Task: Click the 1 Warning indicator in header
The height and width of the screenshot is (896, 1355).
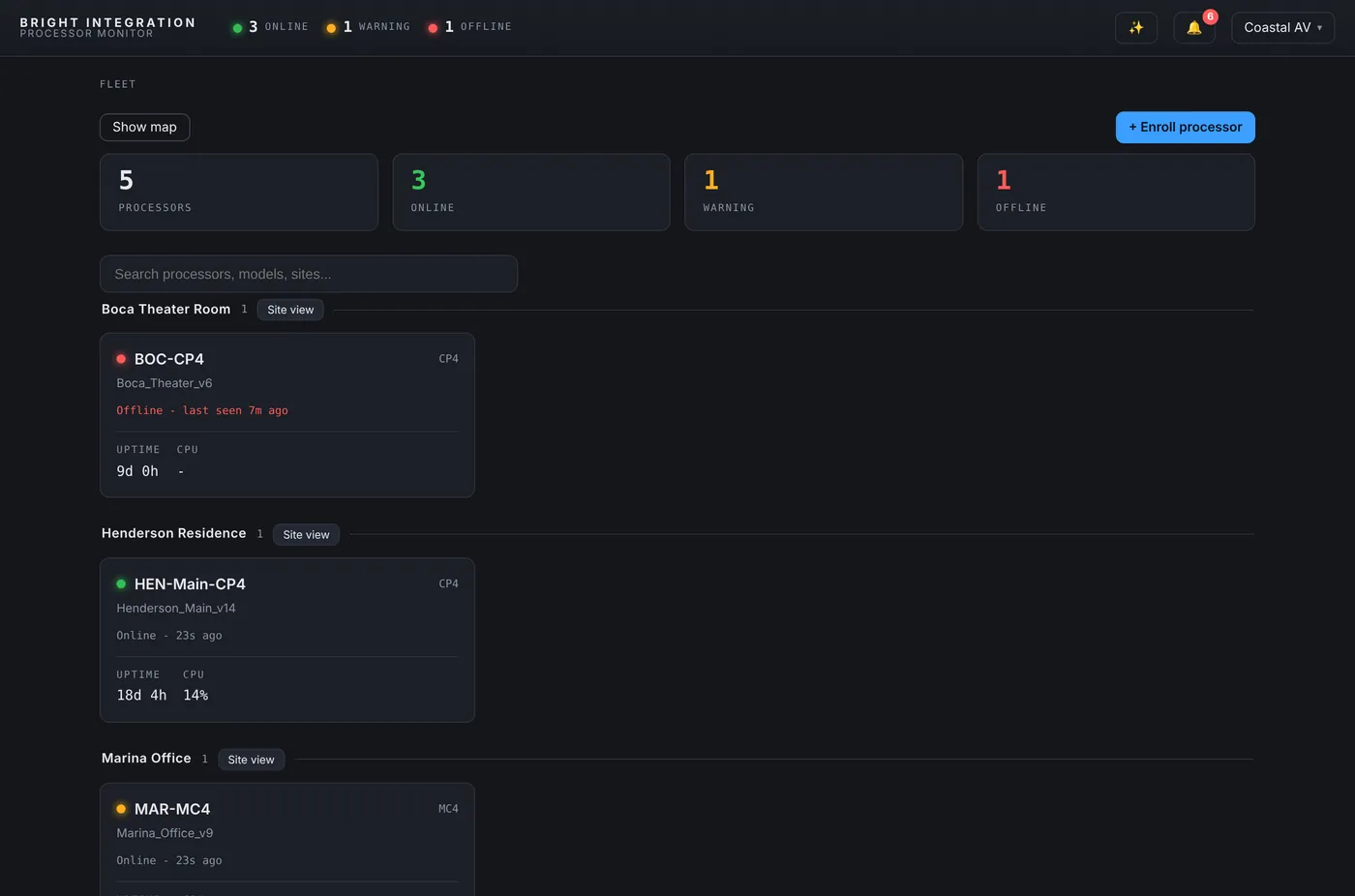Action: tap(368, 27)
